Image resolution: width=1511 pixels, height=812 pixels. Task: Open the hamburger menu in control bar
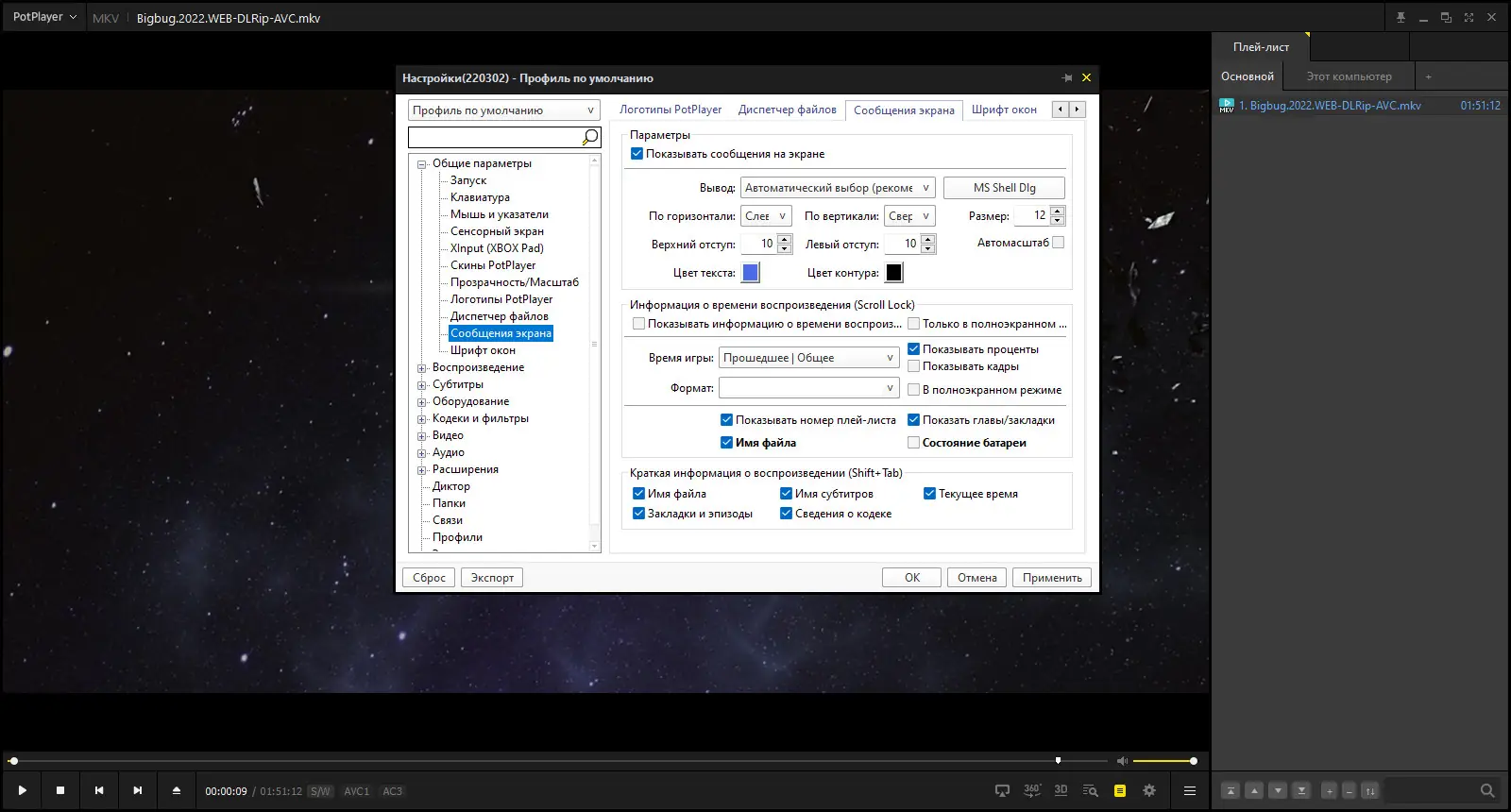pos(1190,790)
